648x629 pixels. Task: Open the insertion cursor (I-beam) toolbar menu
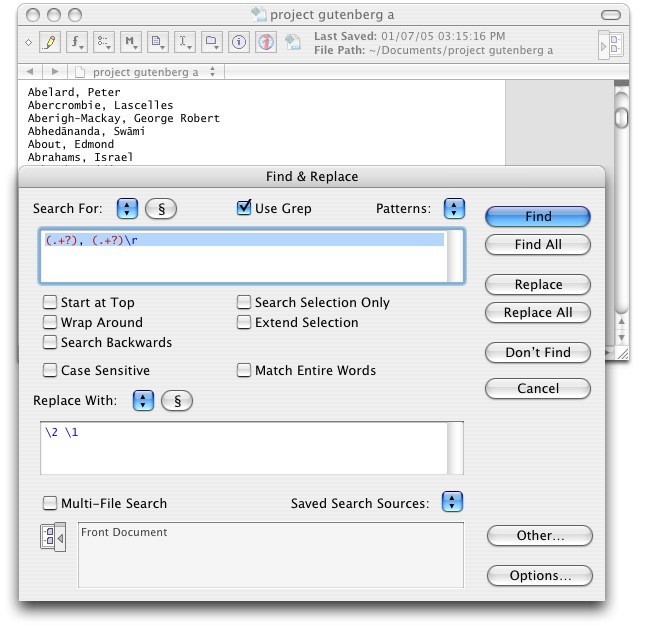(x=185, y=42)
